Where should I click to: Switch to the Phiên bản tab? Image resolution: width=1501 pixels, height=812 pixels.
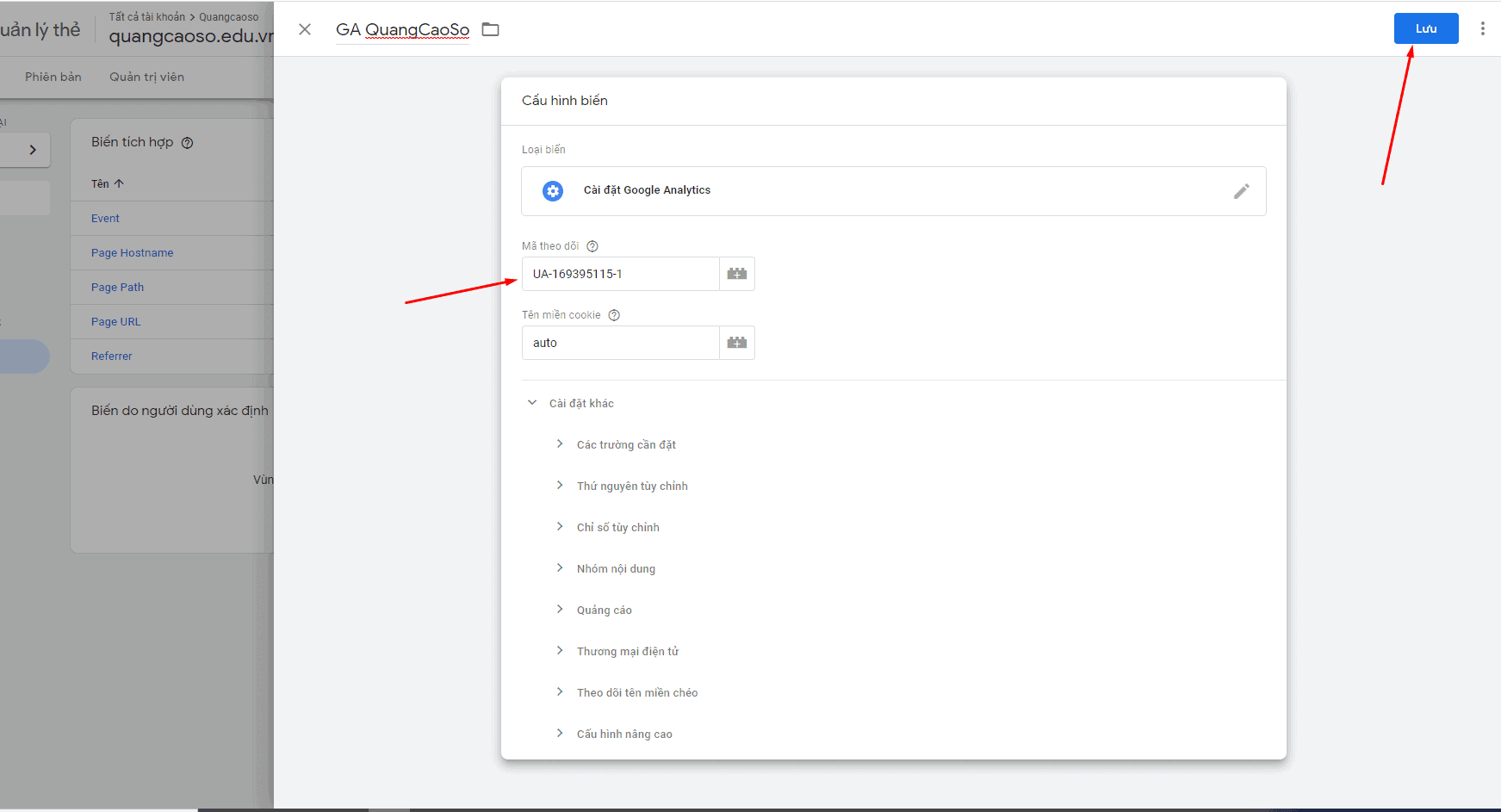pyautogui.click(x=53, y=77)
